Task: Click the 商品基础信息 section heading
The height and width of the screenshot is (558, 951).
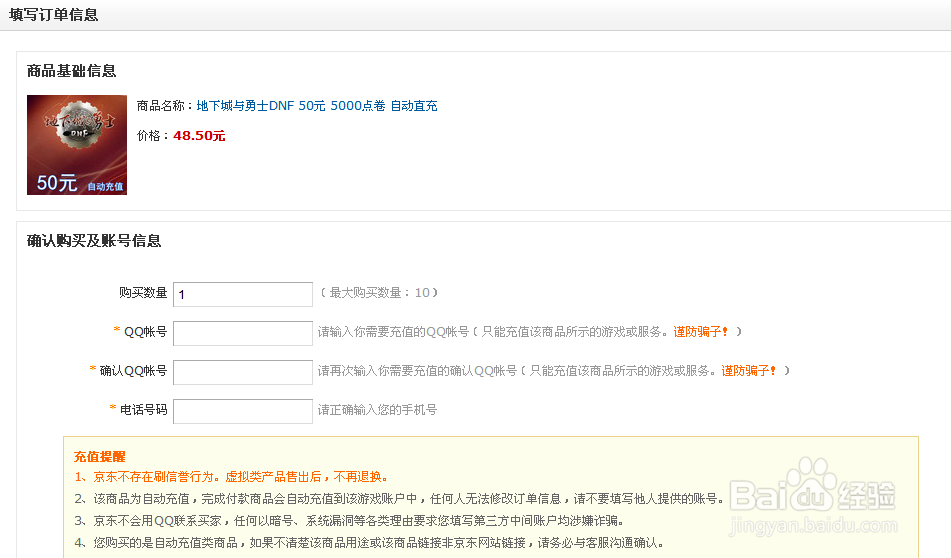Action: 72,71
